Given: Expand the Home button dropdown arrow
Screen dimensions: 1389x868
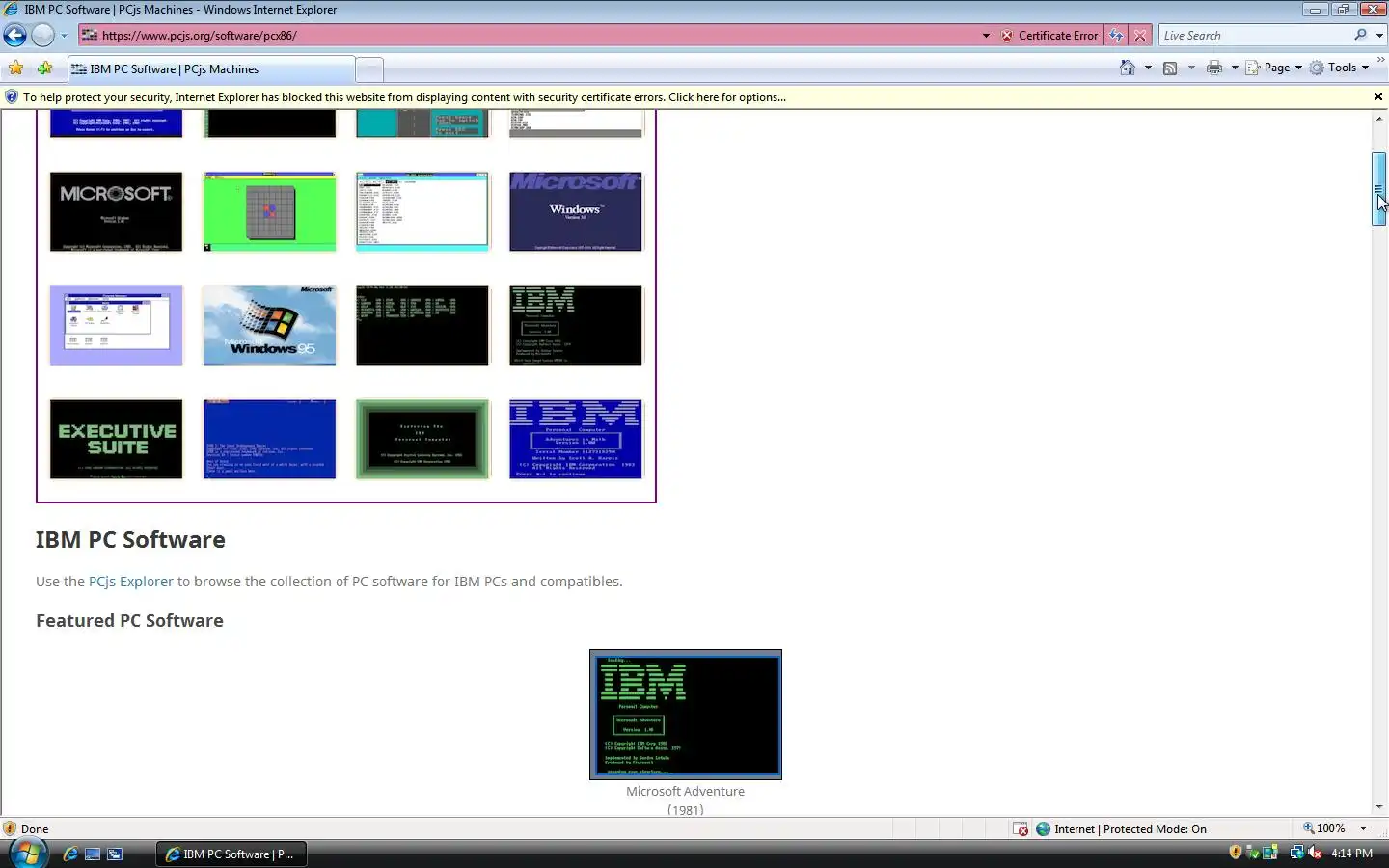Looking at the screenshot, I should pos(1148,68).
